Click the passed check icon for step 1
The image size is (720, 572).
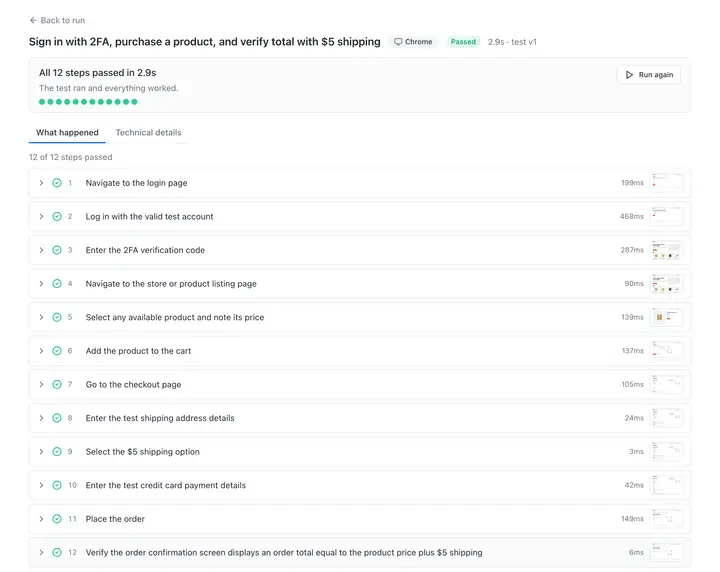pos(57,183)
